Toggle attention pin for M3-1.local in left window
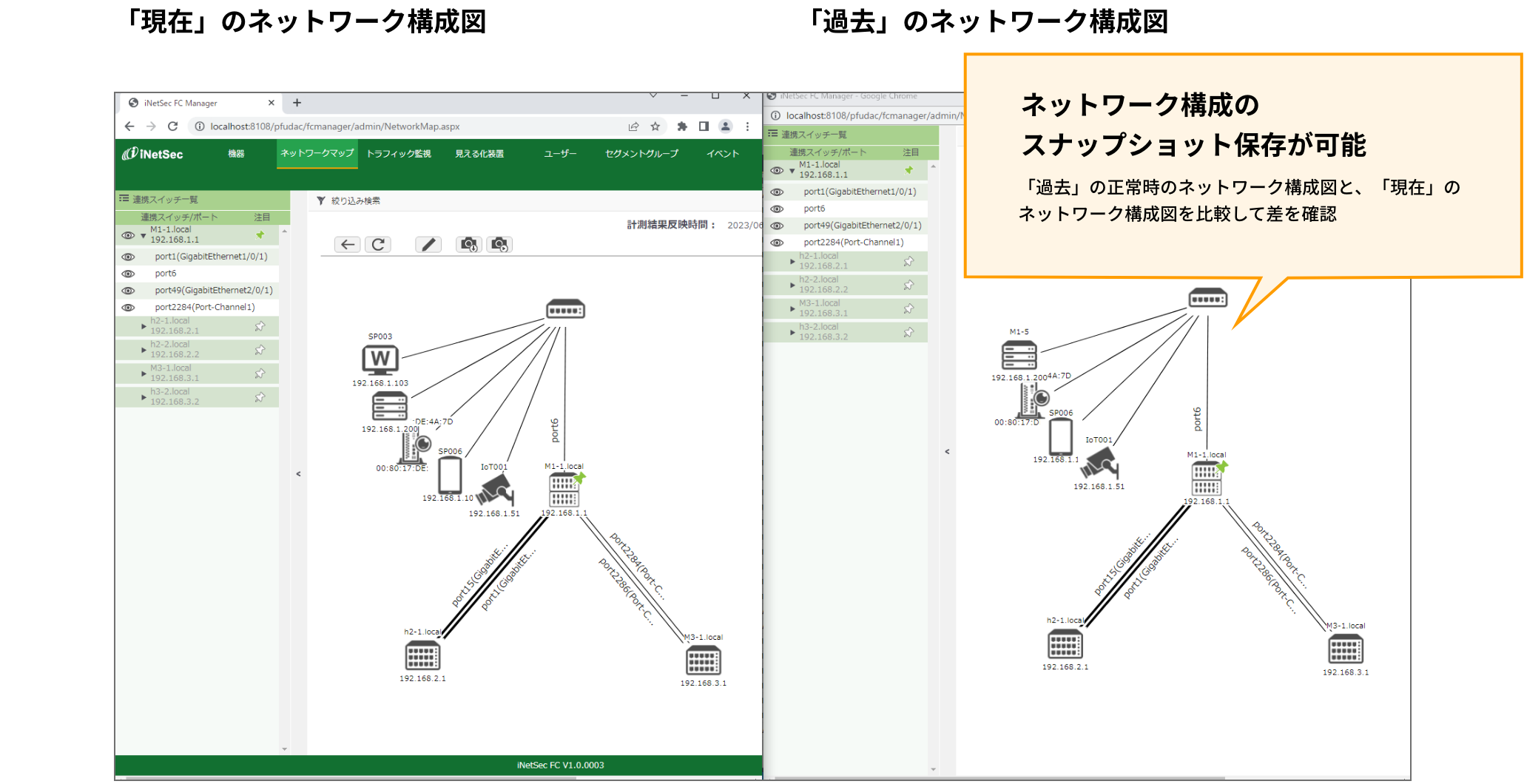This screenshot has width=1524, height=784. click(x=260, y=374)
